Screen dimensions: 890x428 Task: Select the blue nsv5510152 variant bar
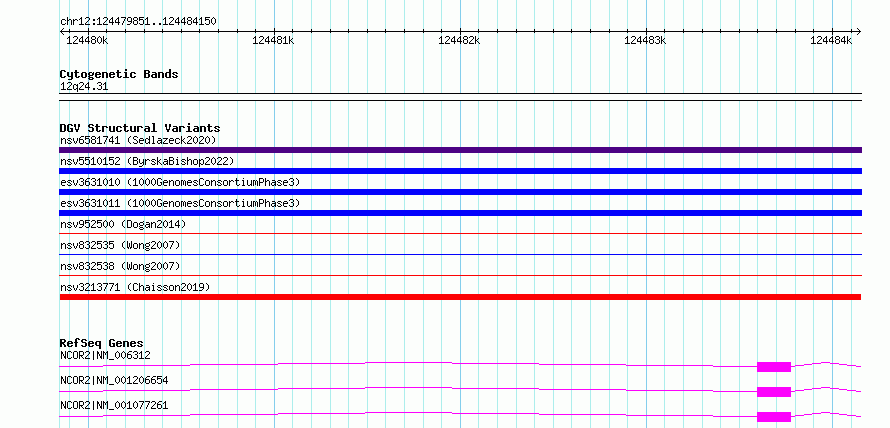click(460, 171)
